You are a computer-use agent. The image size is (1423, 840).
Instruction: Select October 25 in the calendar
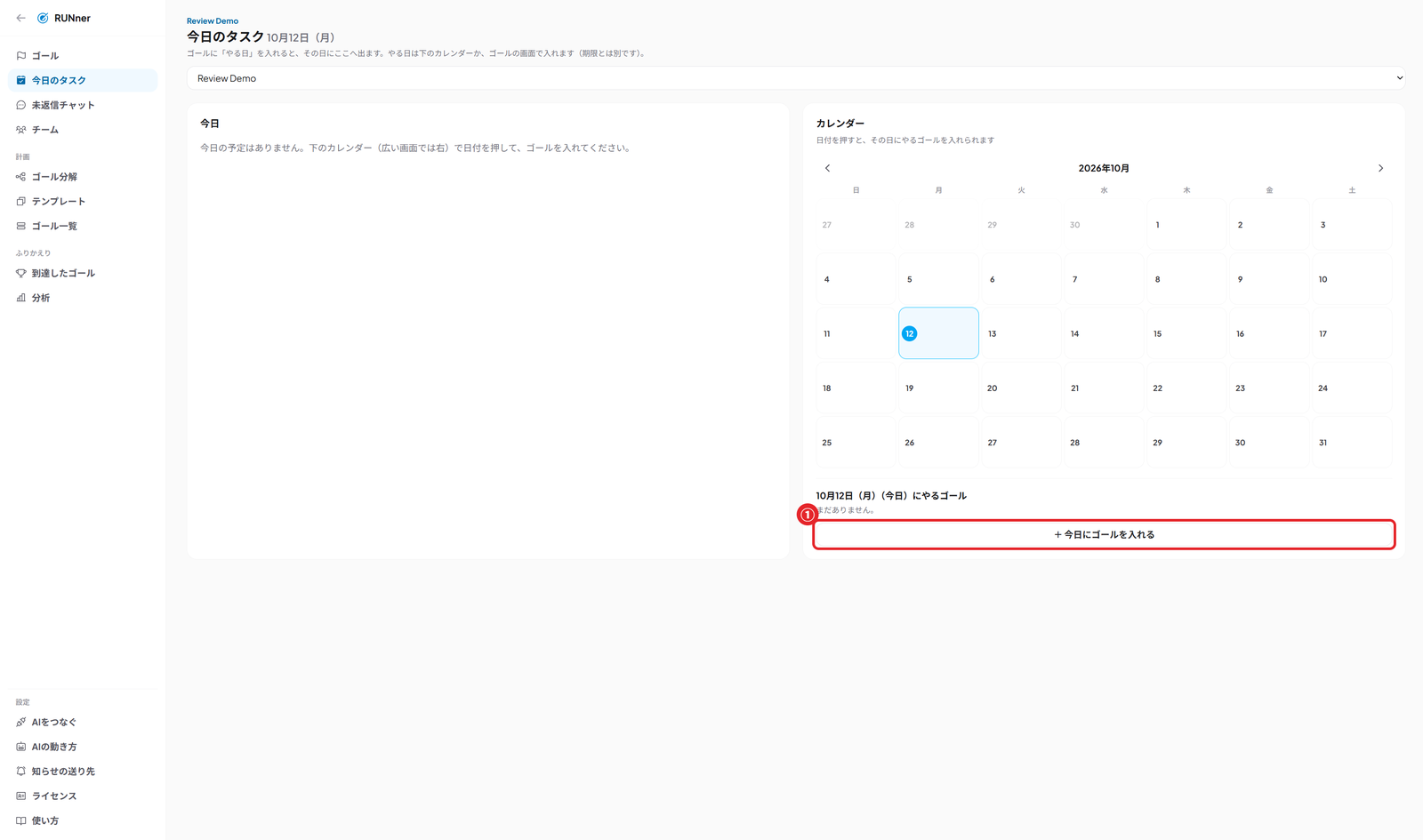pos(856,442)
